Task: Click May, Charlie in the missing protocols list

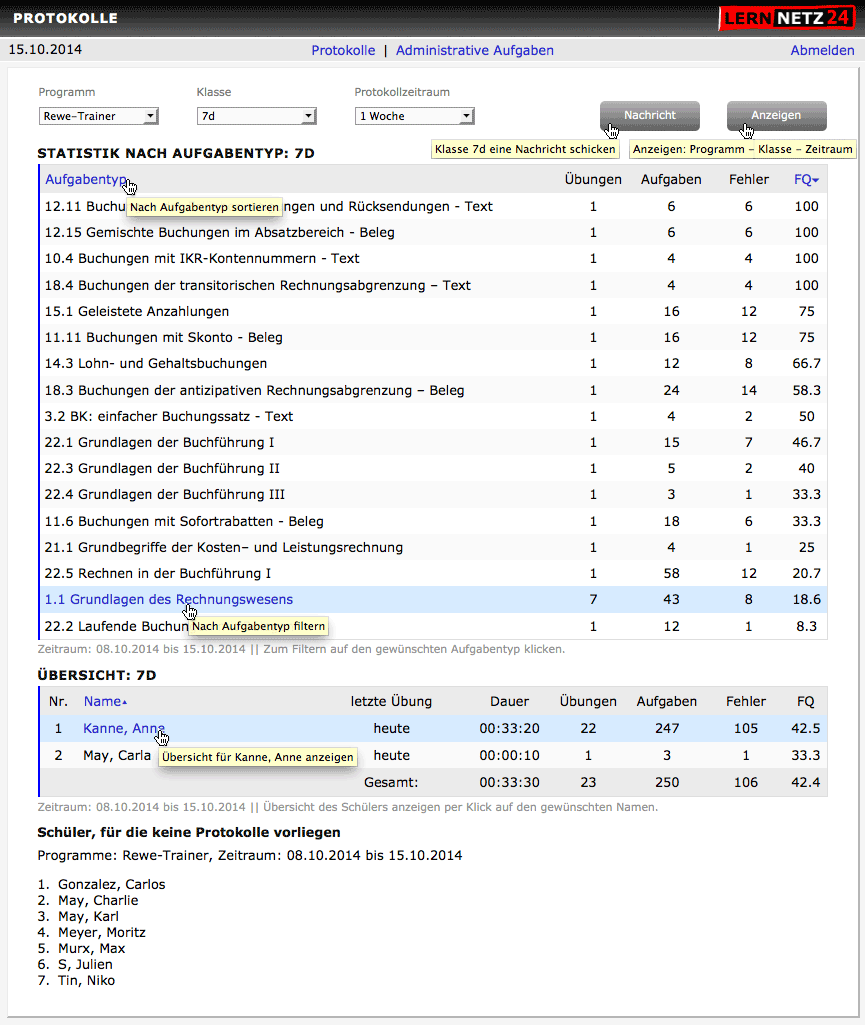Action: [x=98, y=900]
